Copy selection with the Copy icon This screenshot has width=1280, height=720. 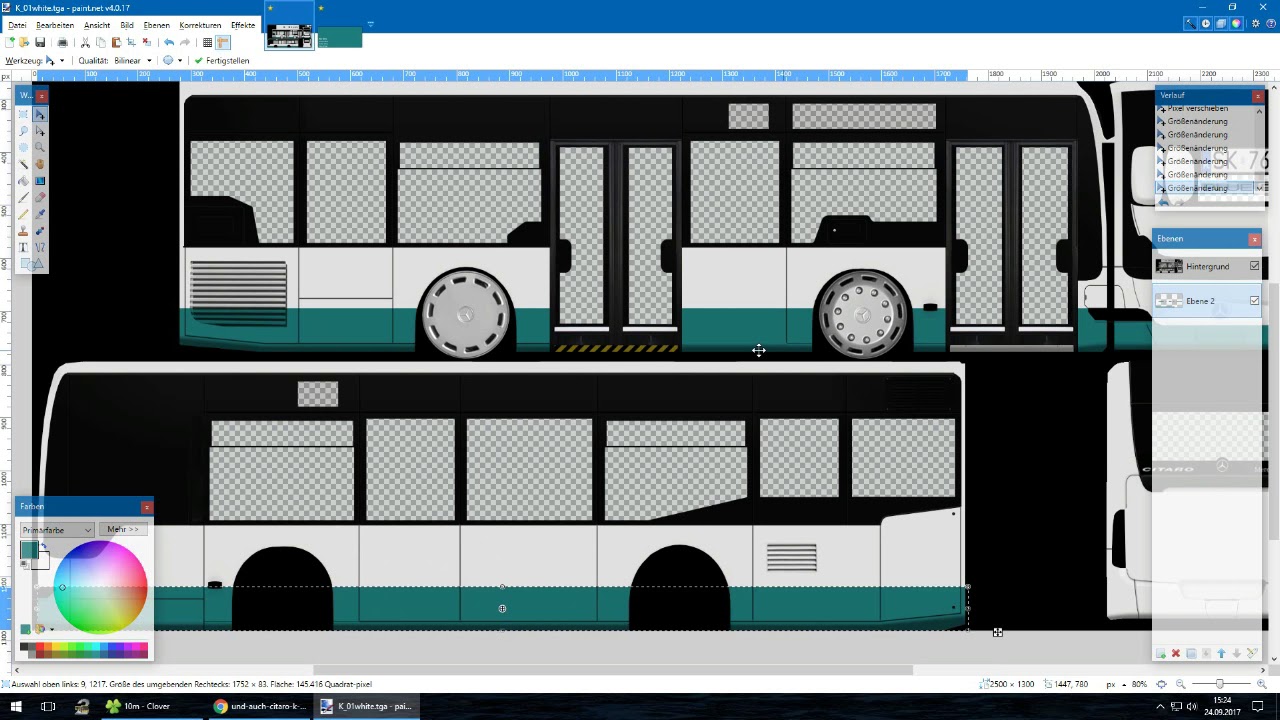point(100,42)
